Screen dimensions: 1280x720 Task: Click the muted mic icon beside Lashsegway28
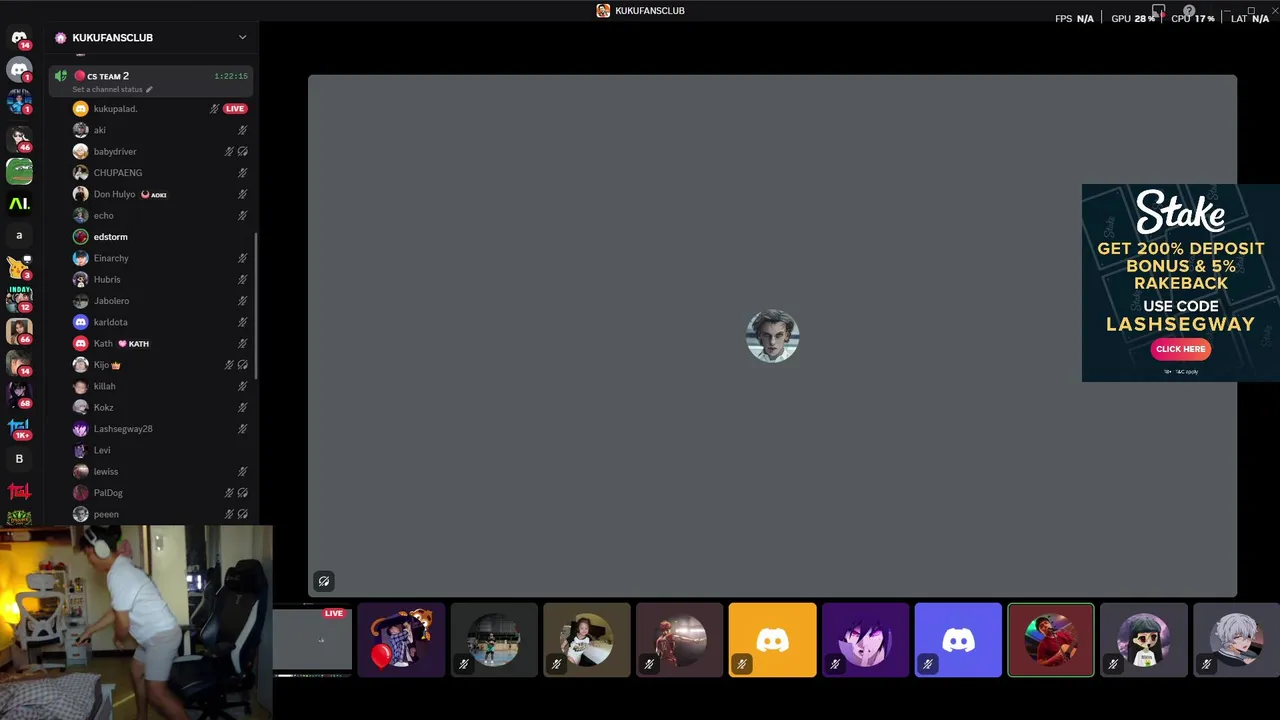coord(242,429)
